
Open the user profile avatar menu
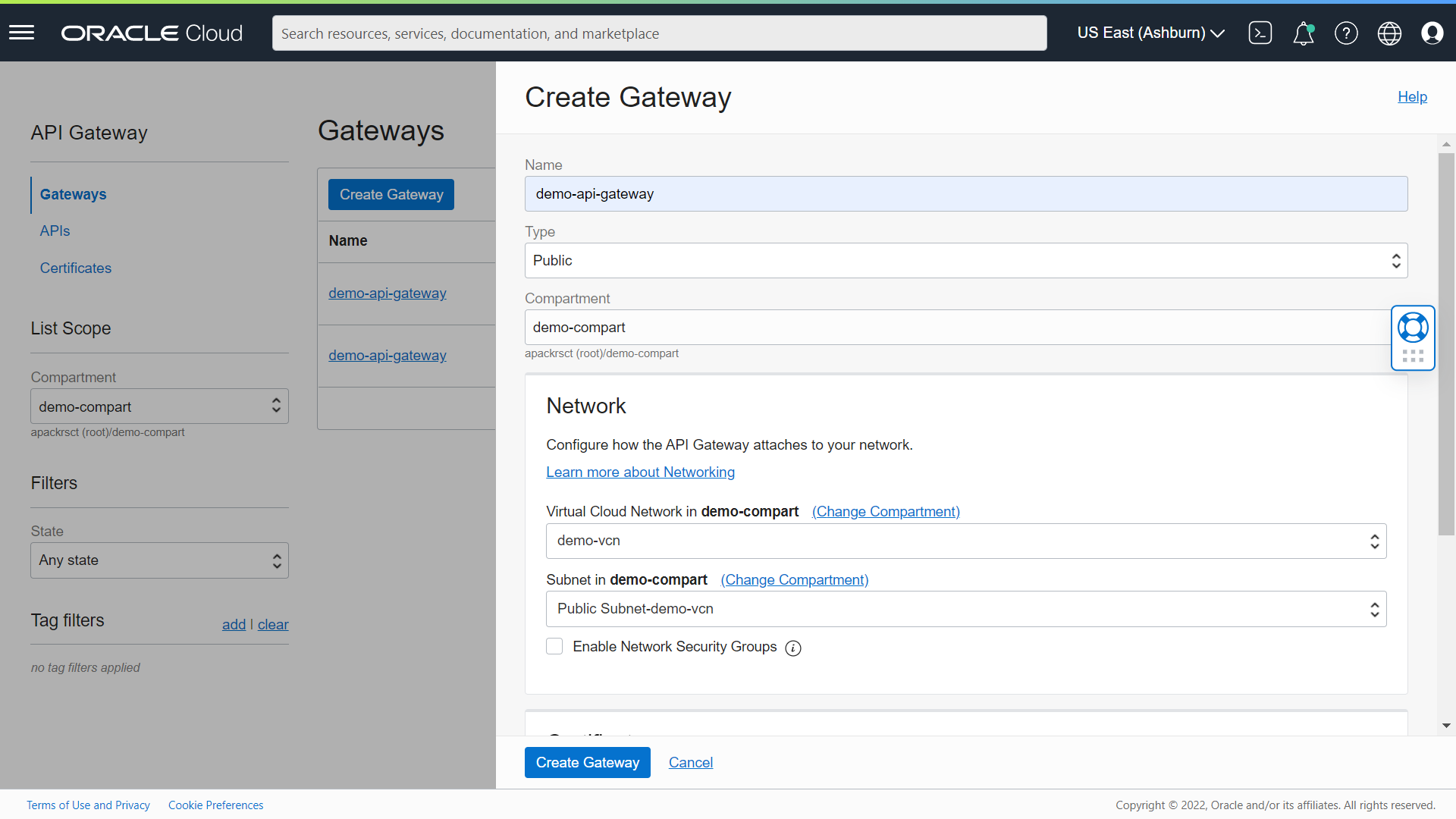coord(1432,33)
